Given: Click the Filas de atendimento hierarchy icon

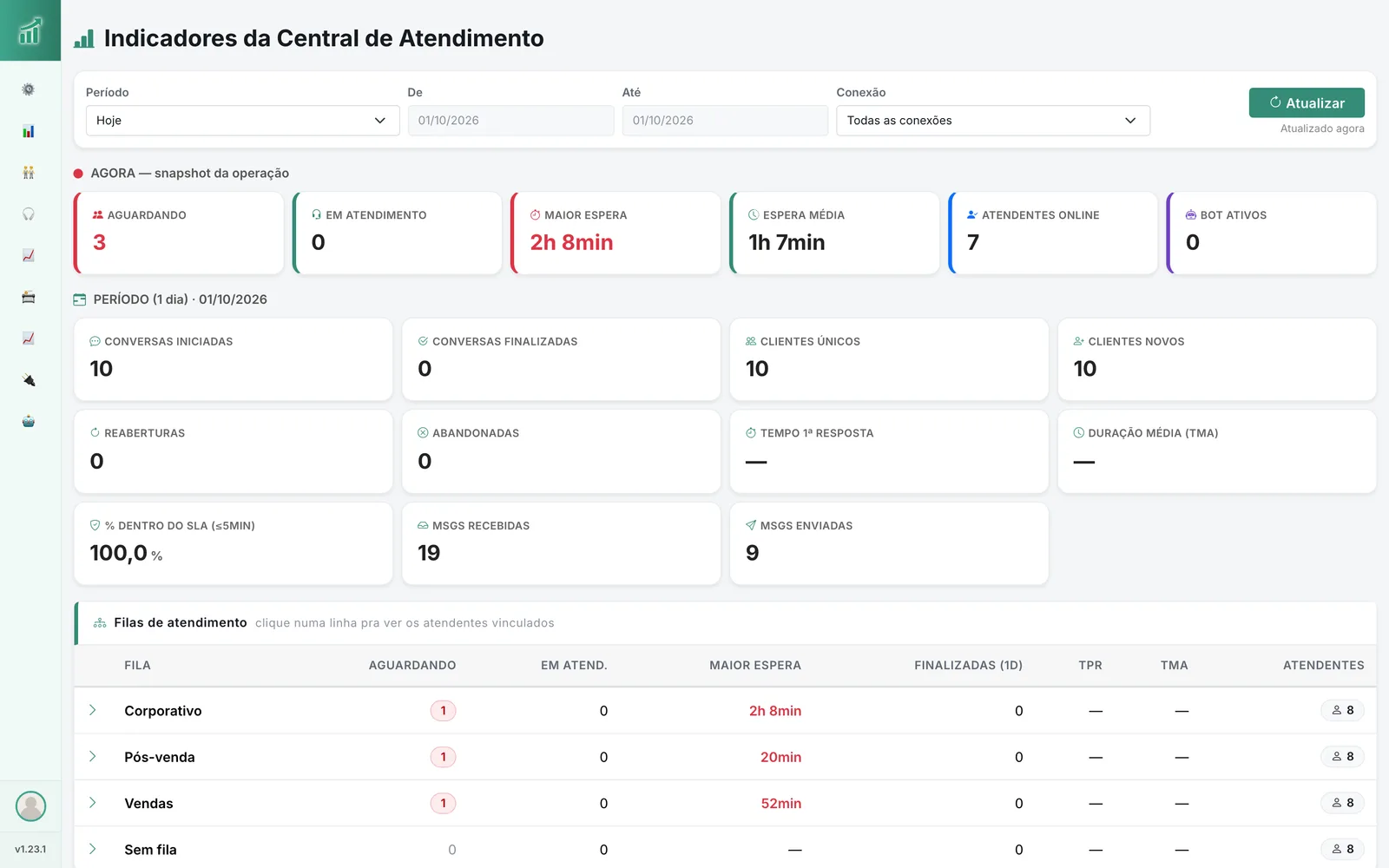Looking at the screenshot, I should point(100,623).
